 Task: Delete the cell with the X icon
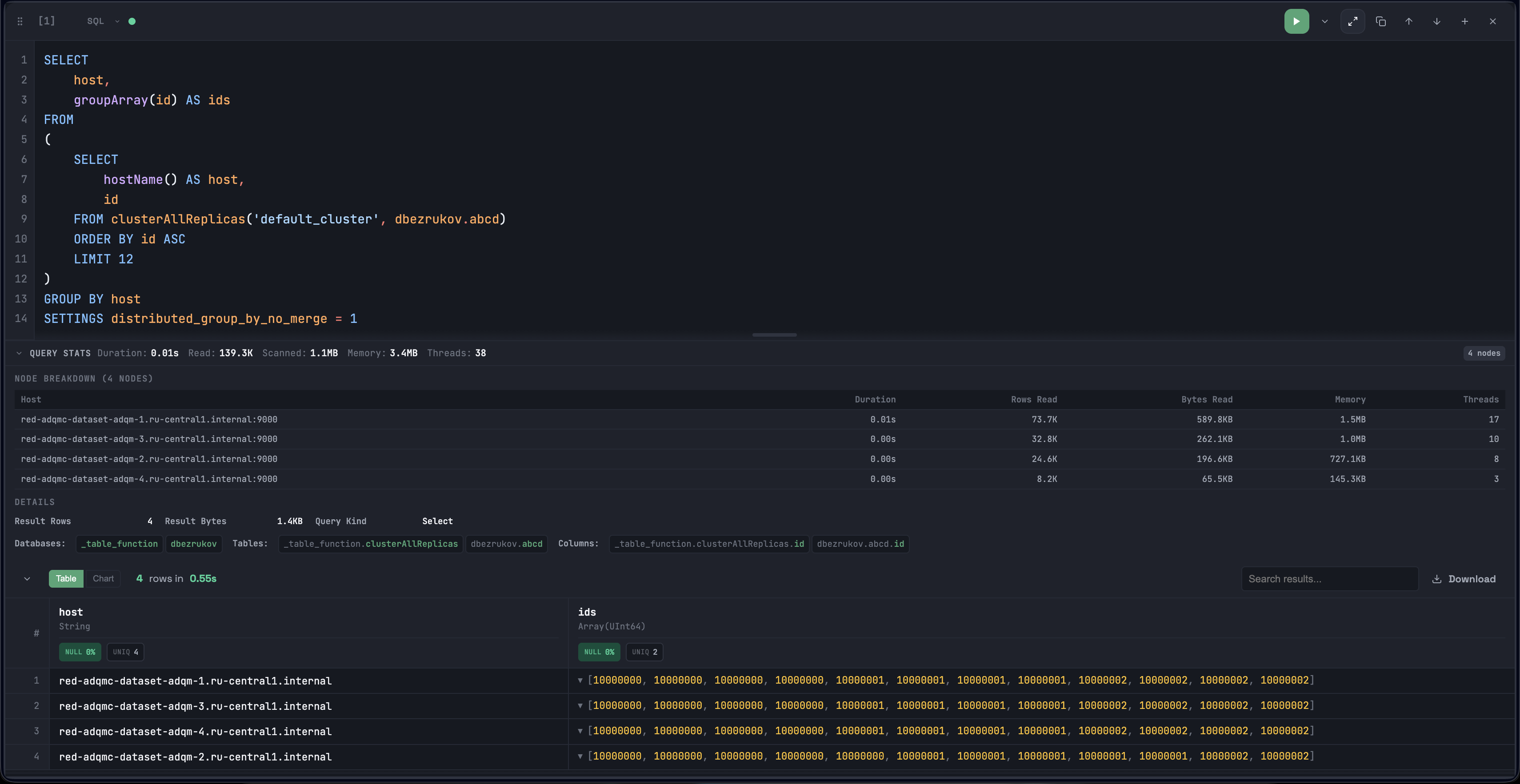point(1493,21)
